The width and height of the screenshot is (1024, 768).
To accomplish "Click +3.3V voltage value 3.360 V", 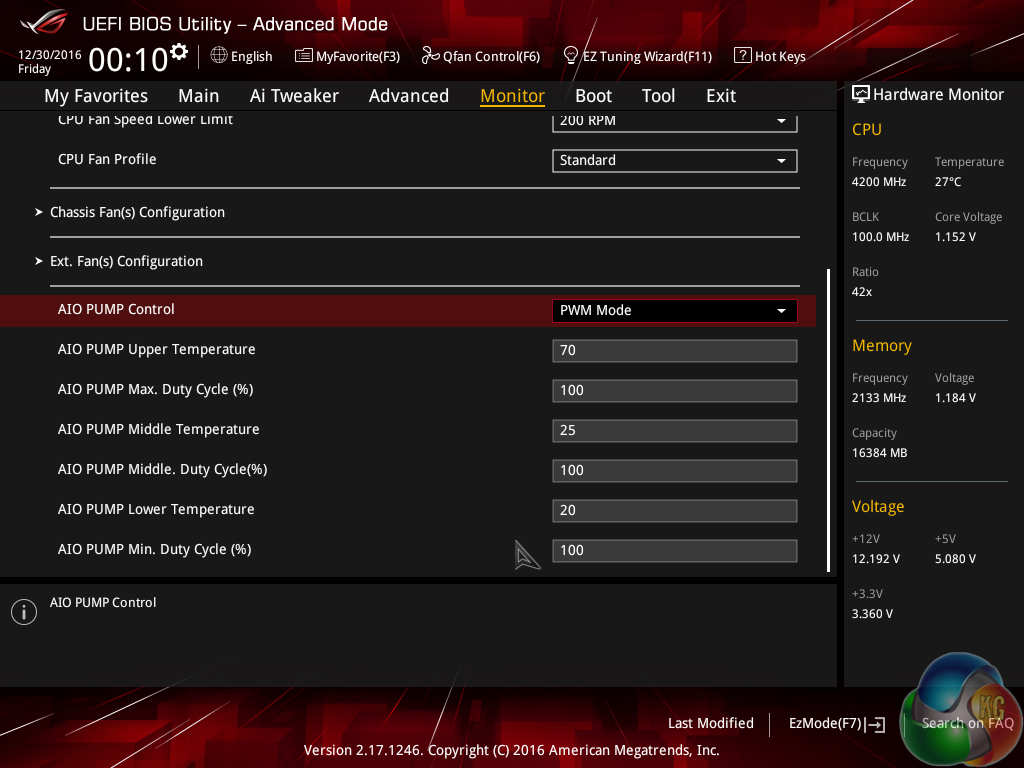I will (x=872, y=614).
